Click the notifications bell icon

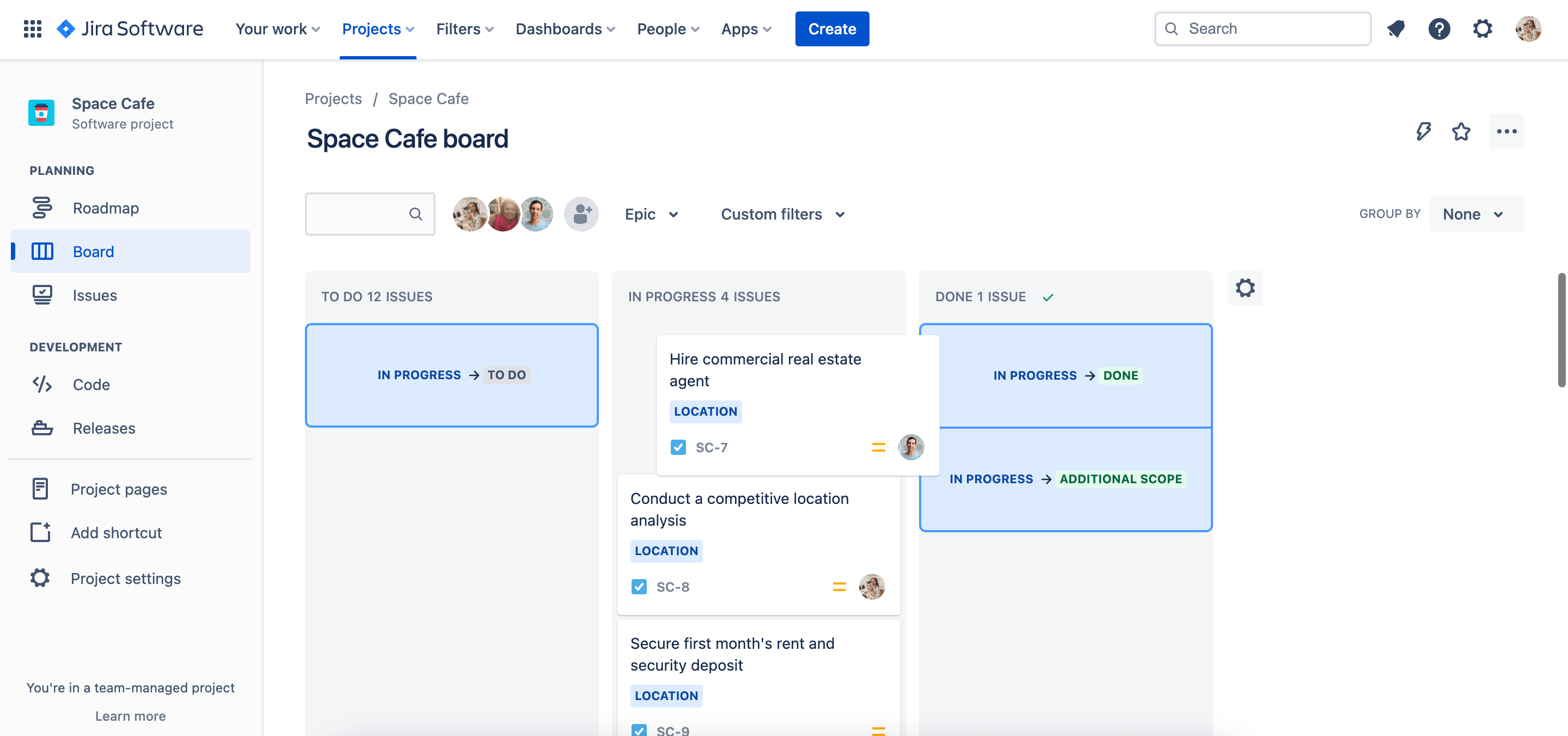tap(1396, 28)
